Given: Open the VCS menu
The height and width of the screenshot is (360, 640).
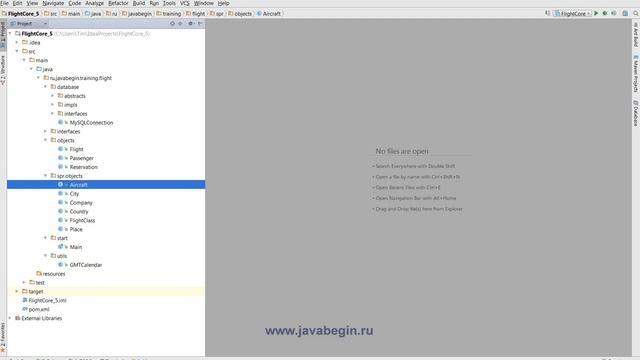Looking at the screenshot, I should pyautogui.click(x=184, y=3).
